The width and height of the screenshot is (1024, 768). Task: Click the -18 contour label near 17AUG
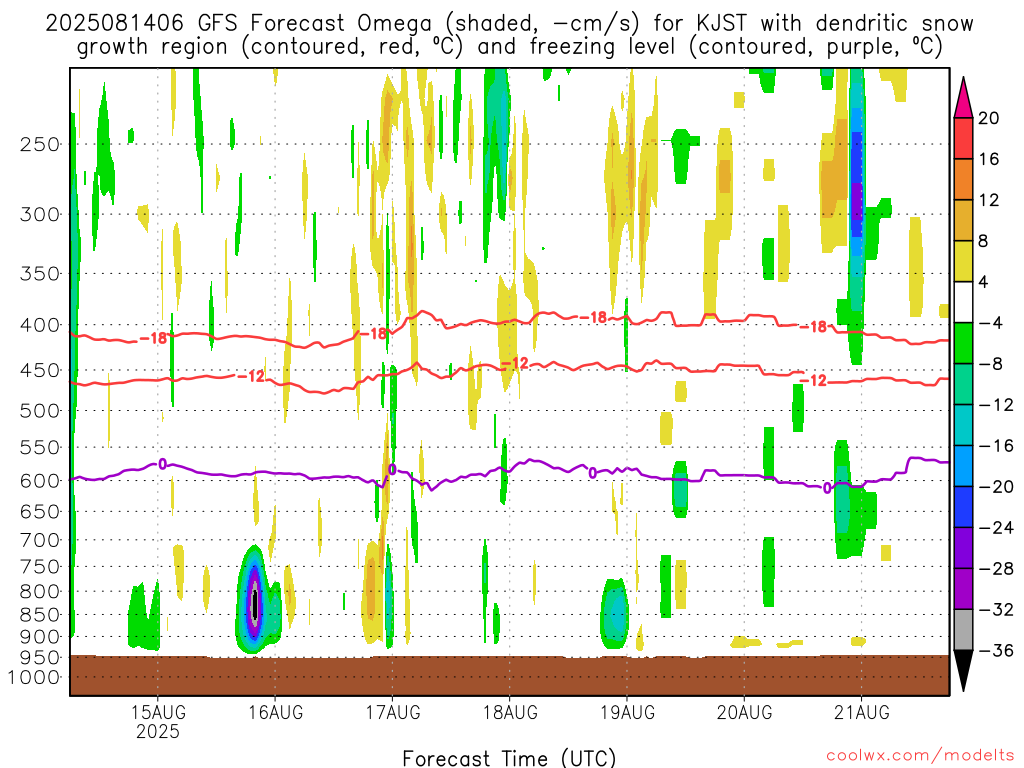click(374, 334)
